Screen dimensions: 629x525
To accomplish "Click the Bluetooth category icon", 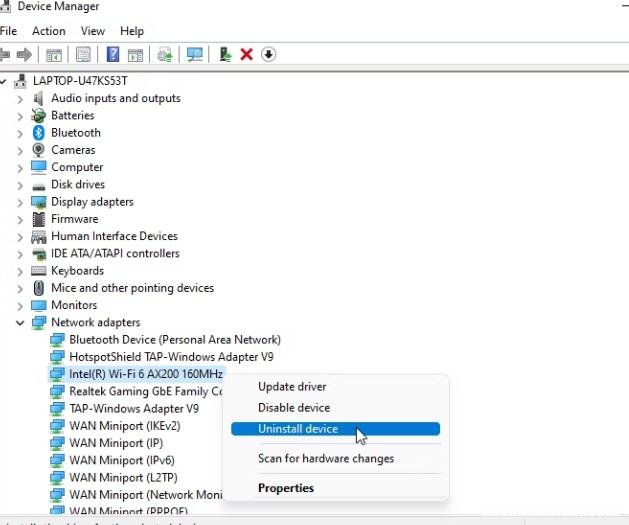I will (x=39, y=133).
